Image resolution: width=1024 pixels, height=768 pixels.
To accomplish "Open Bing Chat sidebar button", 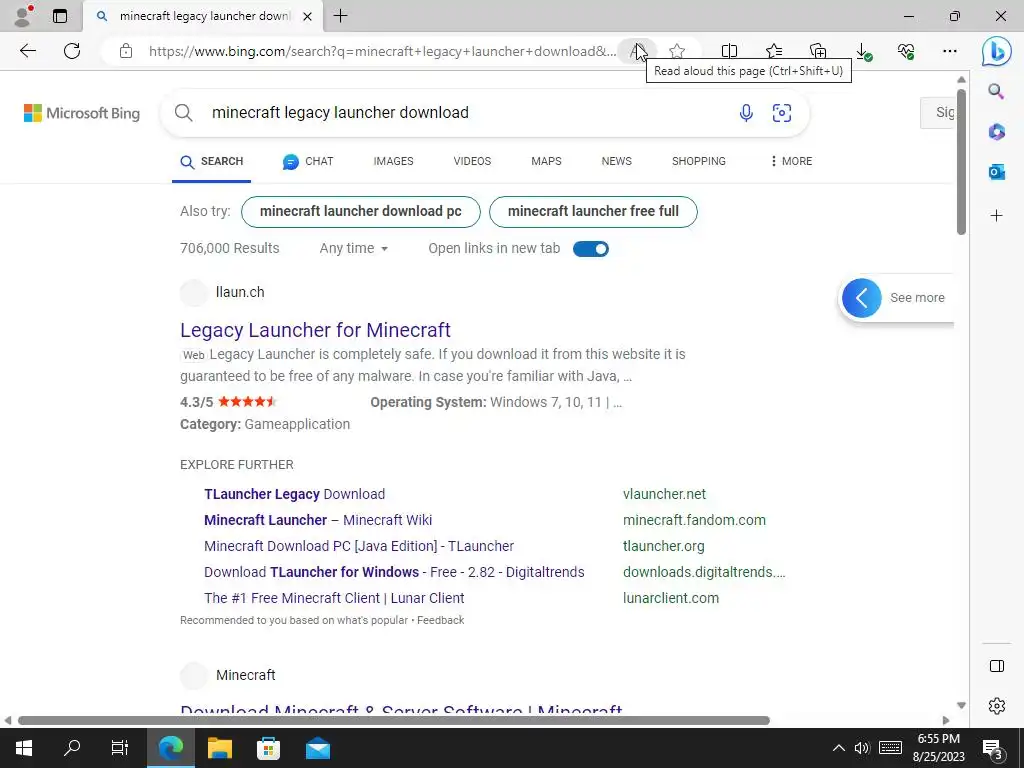I will pyautogui.click(x=996, y=51).
